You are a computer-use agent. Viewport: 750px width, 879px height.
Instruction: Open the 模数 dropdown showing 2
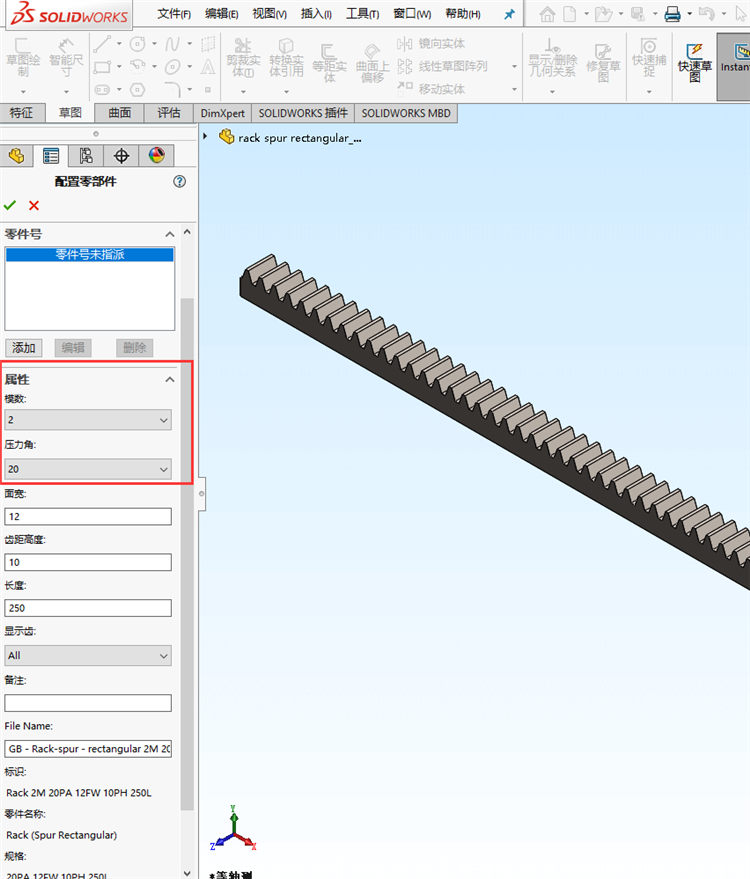[x=88, y=420]
